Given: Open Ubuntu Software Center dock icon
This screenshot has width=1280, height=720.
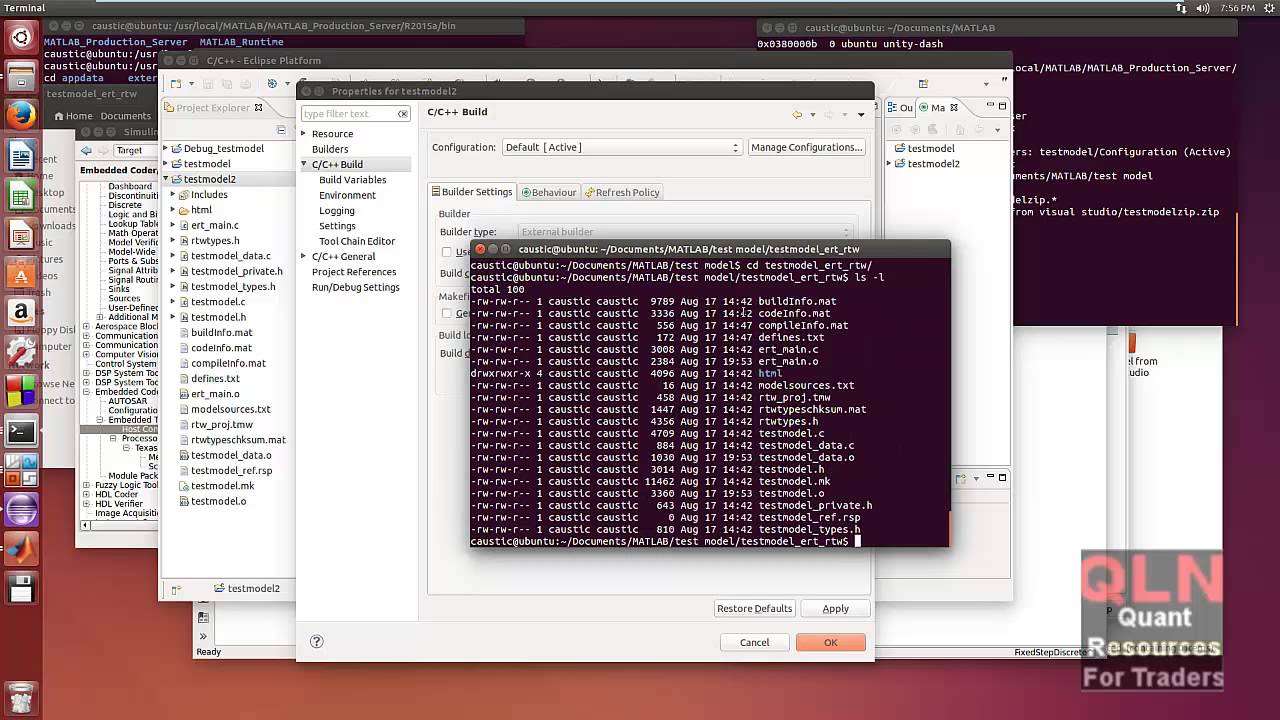Looking at the screenshot, I should 21,274.
